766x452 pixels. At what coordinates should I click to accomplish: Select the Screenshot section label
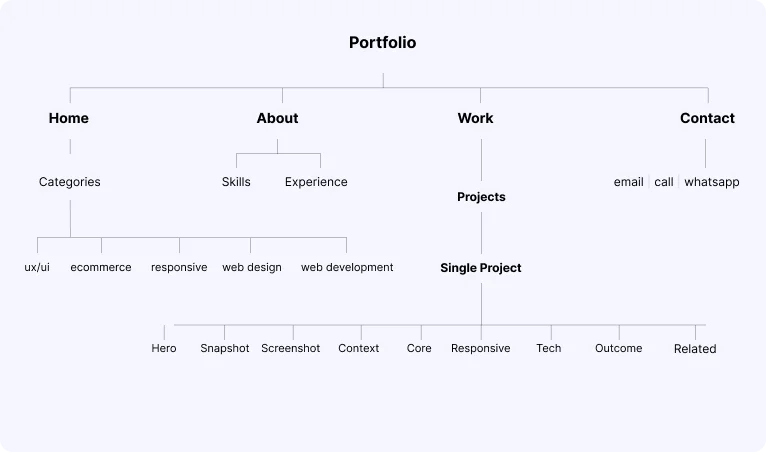coord(291,348)
